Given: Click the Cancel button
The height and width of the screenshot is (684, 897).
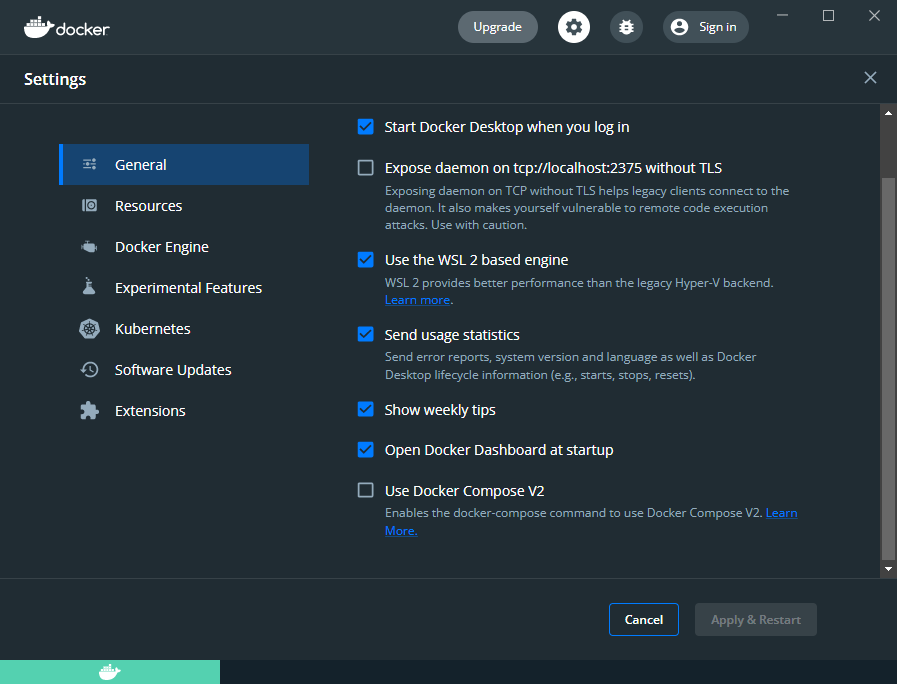Looking at the screenshot, I should 643,619.
